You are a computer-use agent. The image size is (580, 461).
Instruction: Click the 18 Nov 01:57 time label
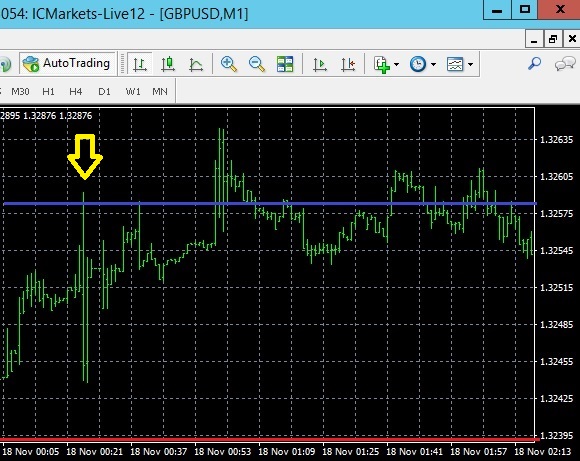click(479, 452)
